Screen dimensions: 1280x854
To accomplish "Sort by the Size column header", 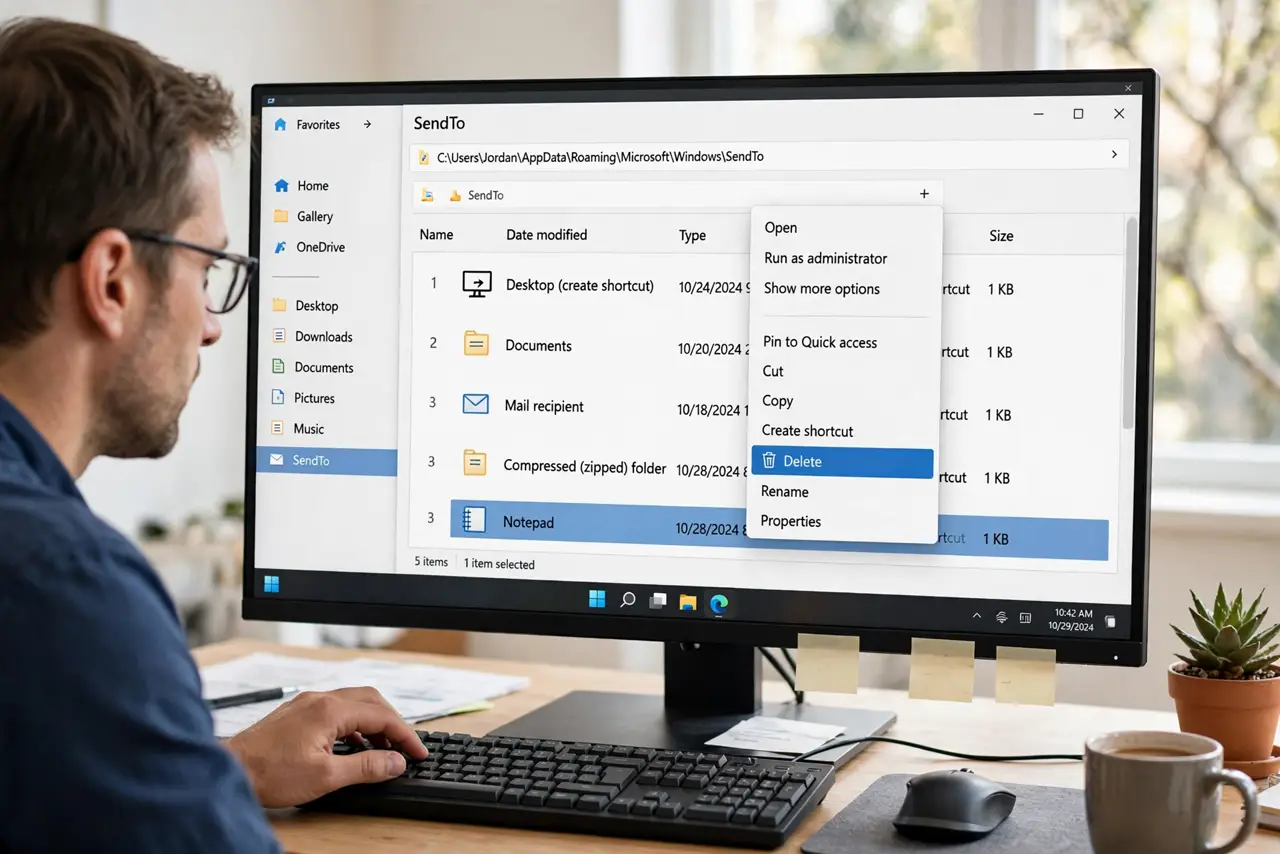I will [1001, 236].
